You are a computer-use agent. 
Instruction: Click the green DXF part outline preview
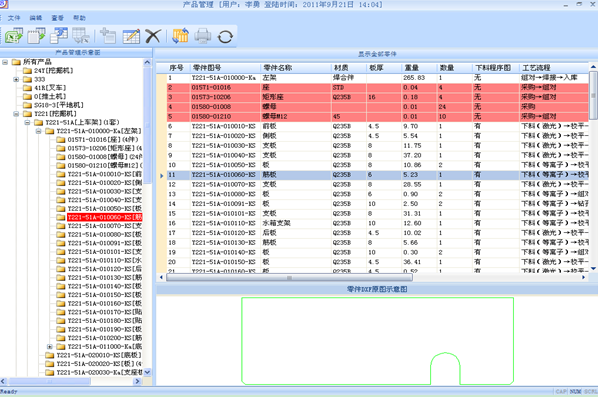click(x=377, y=341)
